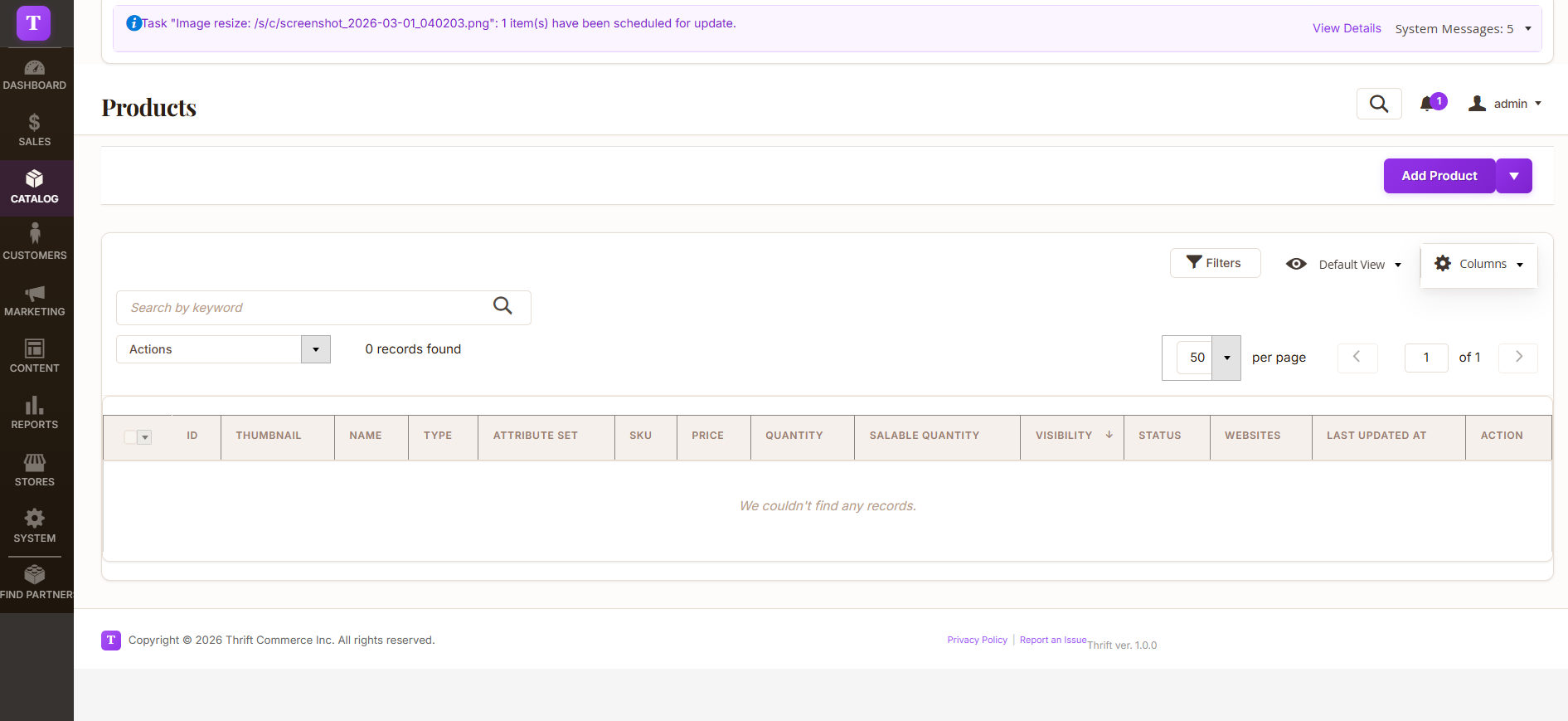Open the admin account menu
1568x721 pixels.
pos(1504,104)
